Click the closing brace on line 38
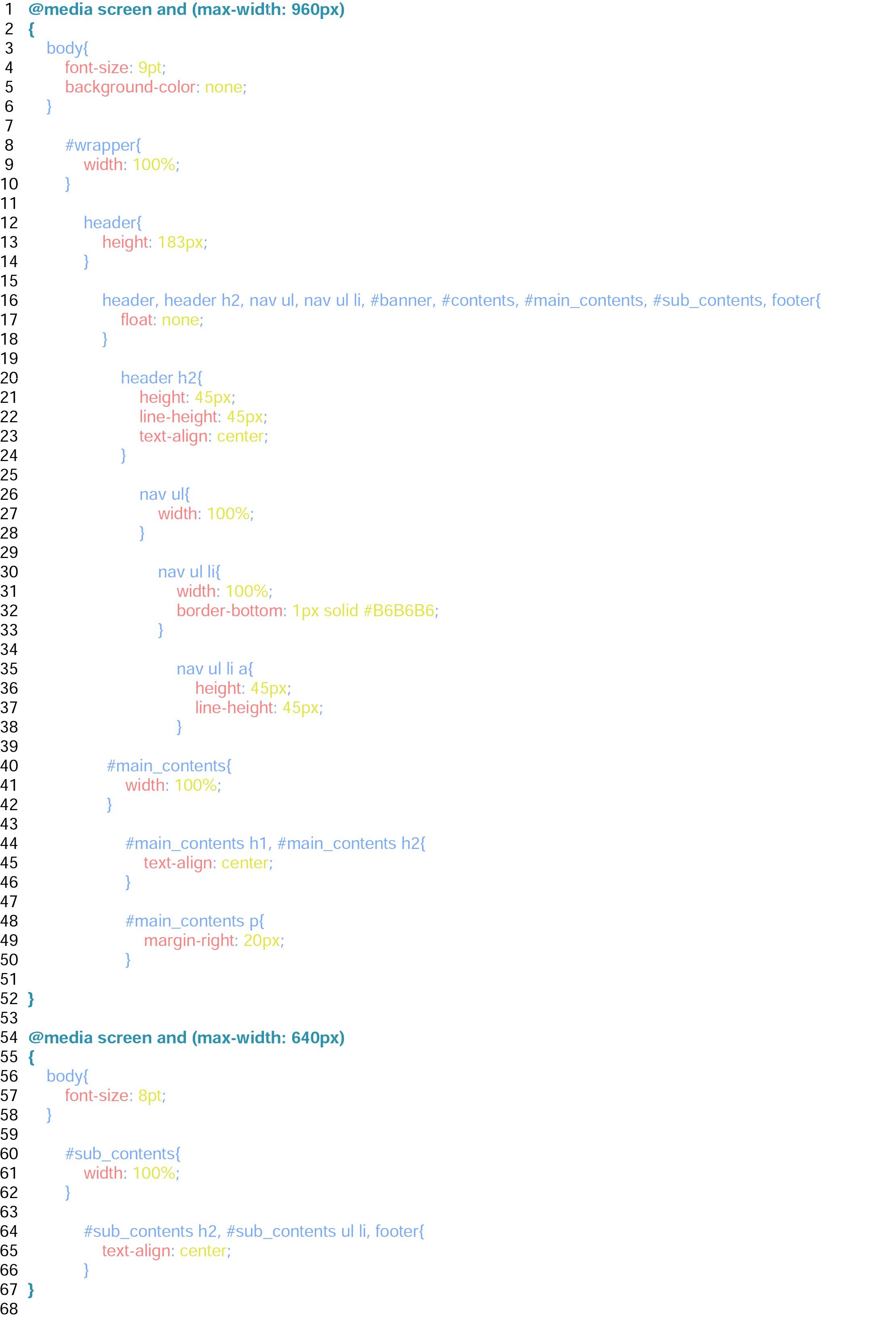The image size is (896, 1329). coord(179,727)
